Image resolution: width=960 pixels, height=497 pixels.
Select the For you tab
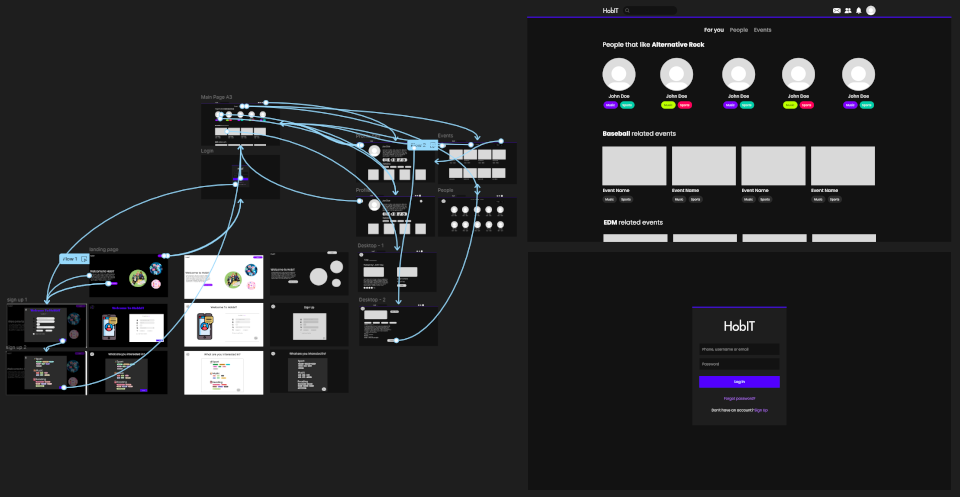(x=714, y=30)
